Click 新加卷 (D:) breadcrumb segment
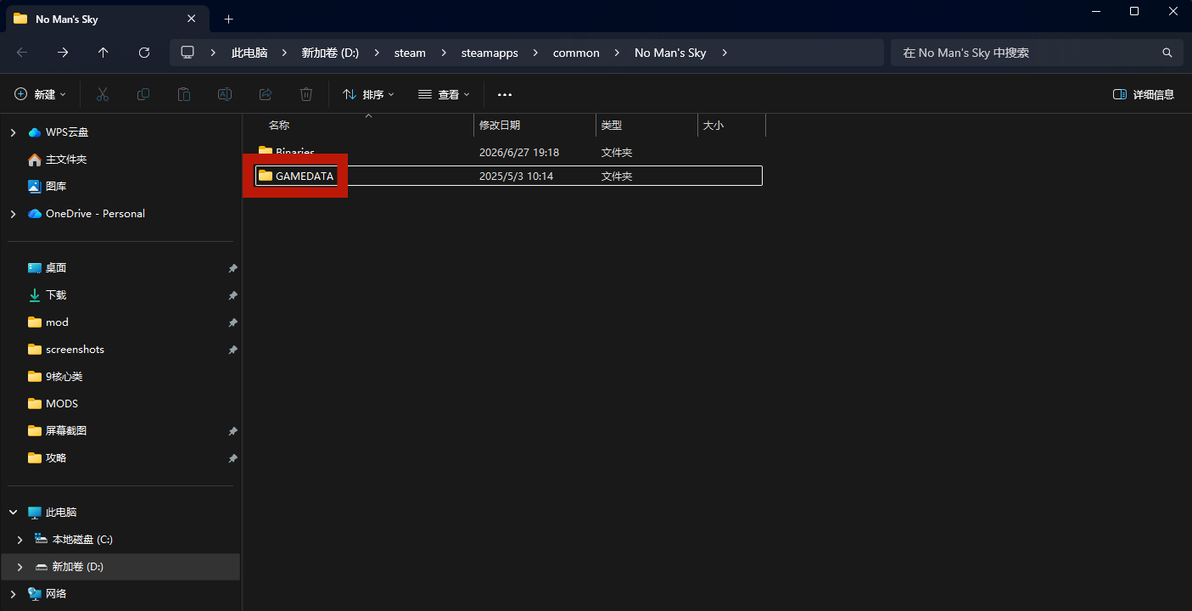This screenshot has width=1192, height=611. pyautogui.click(x=330, y=52)
